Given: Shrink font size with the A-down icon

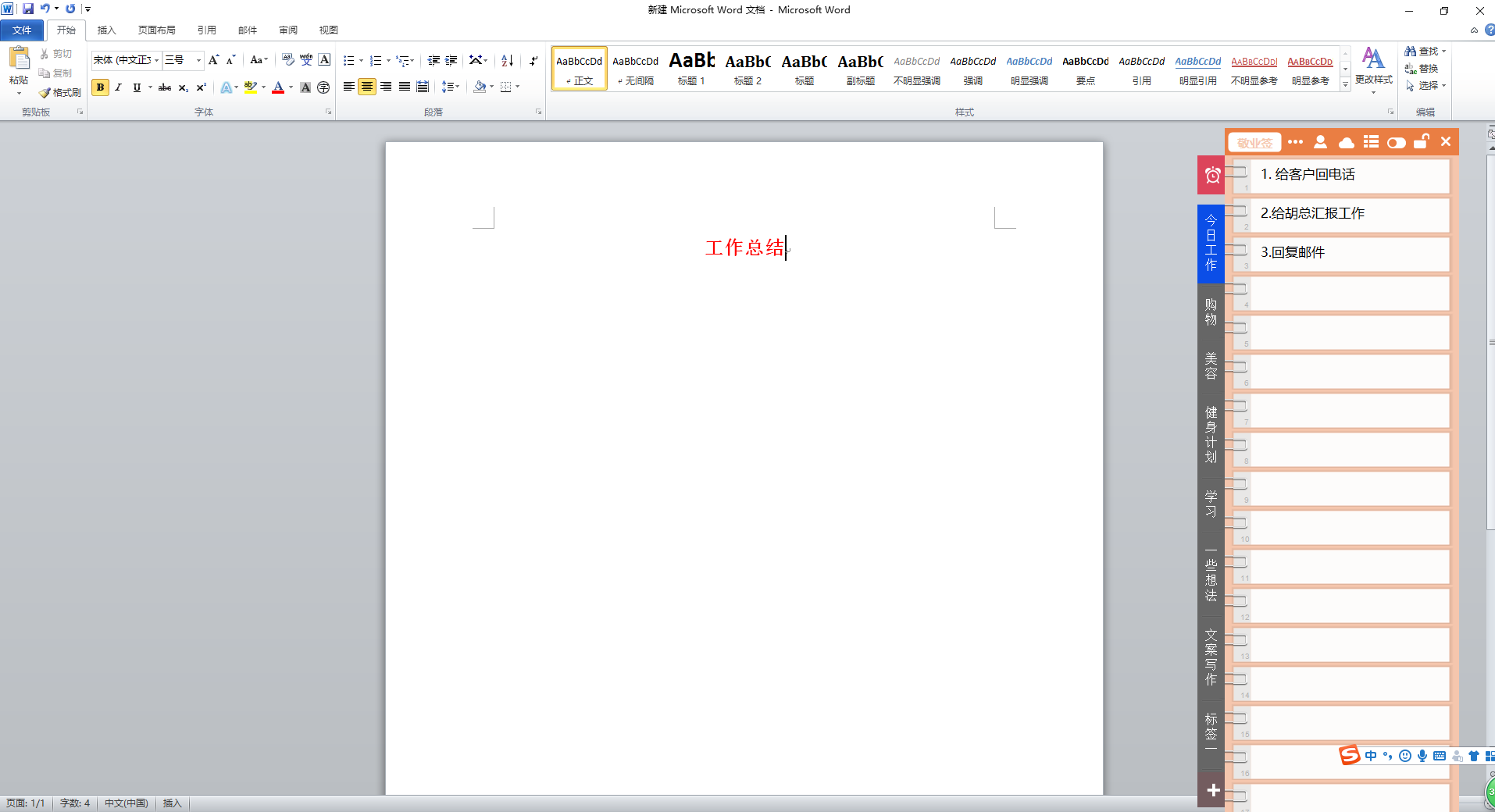Looking at the screenshot, I should [x=230, y=60].
